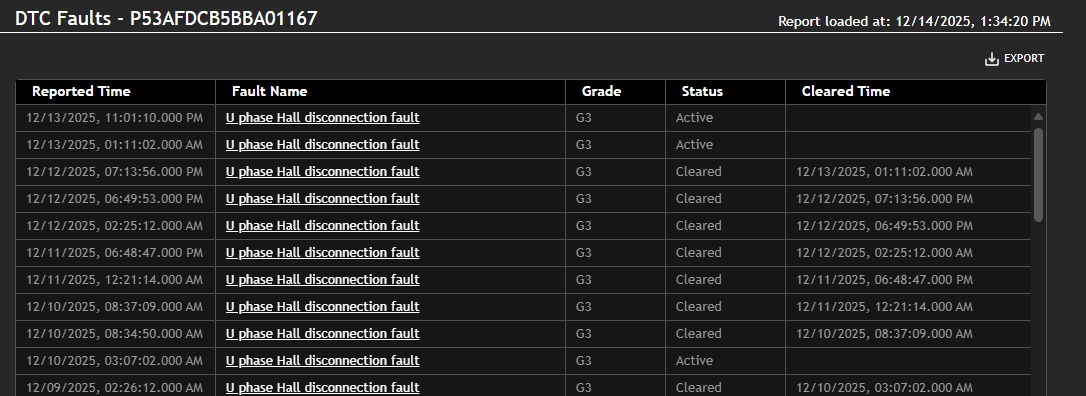Open fault link reported 12/10/2025 08:37:09 AM

(x=323, y=307)
